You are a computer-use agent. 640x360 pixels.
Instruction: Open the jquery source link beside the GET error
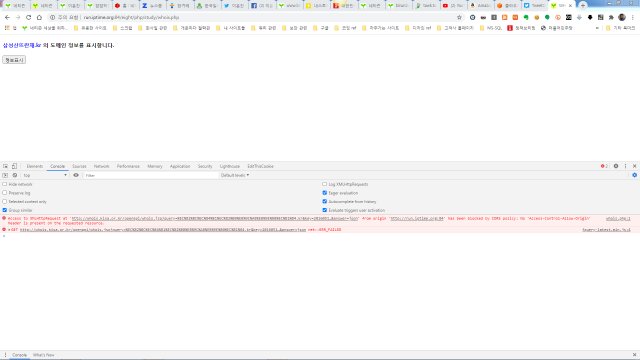coord(606,230)
